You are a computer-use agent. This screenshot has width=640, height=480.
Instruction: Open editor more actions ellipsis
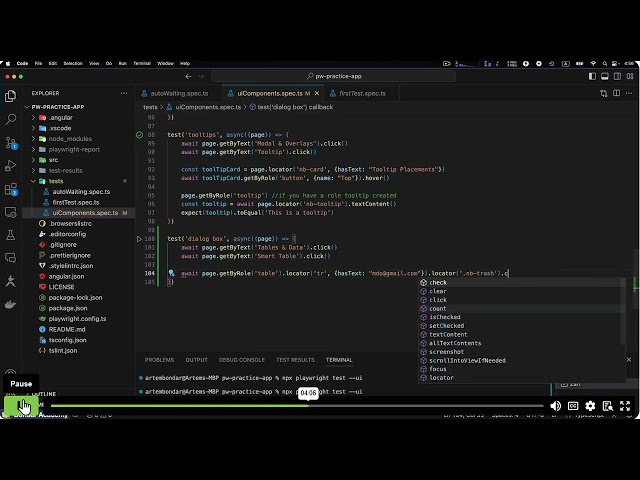pyautogui.click(x=629, y=93)
